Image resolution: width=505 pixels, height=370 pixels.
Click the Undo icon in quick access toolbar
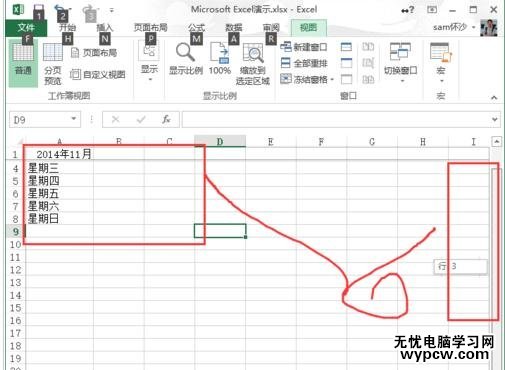[60, 10]
